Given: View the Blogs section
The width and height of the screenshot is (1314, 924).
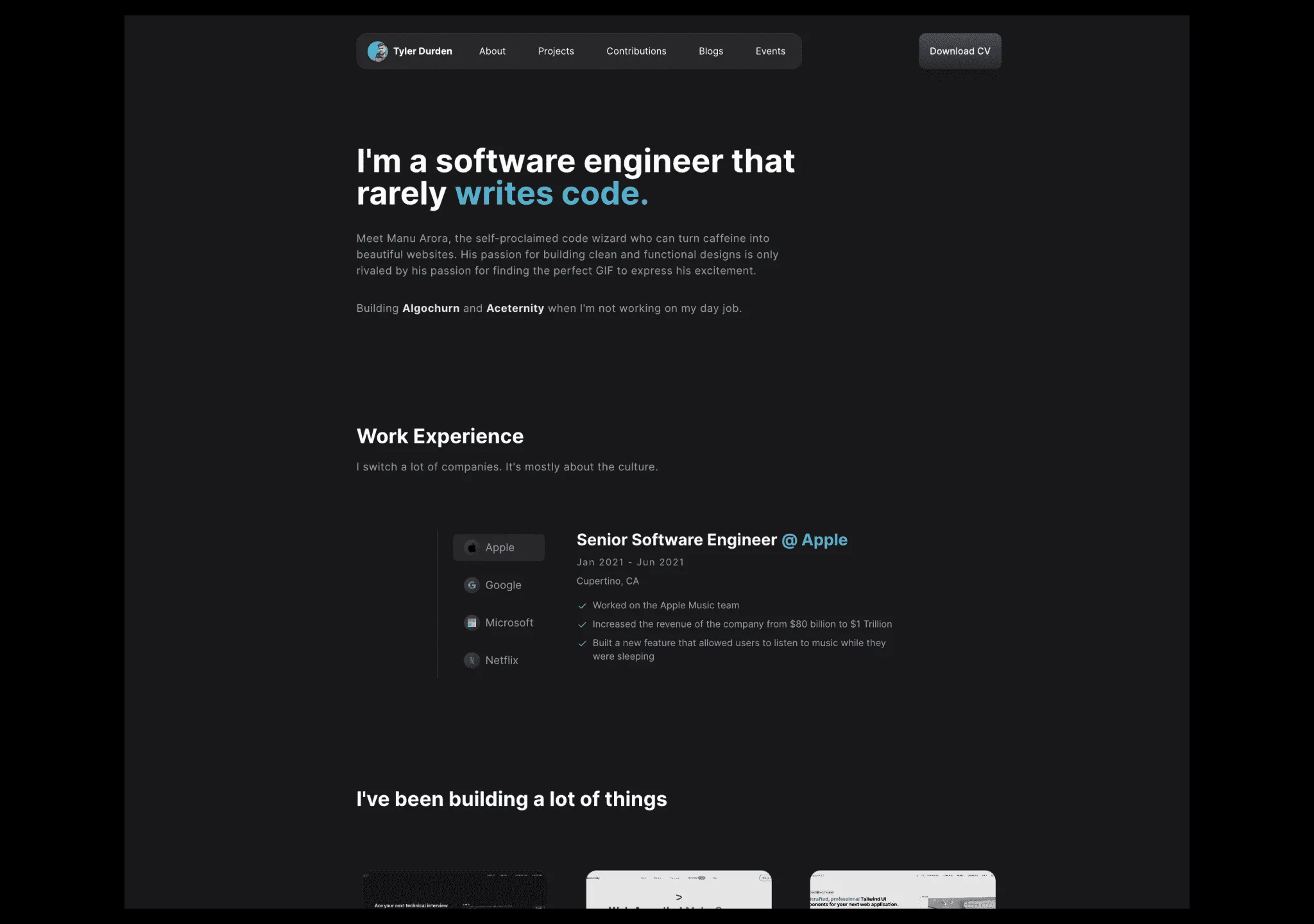Looking at the screenshot, I should 710,51.
